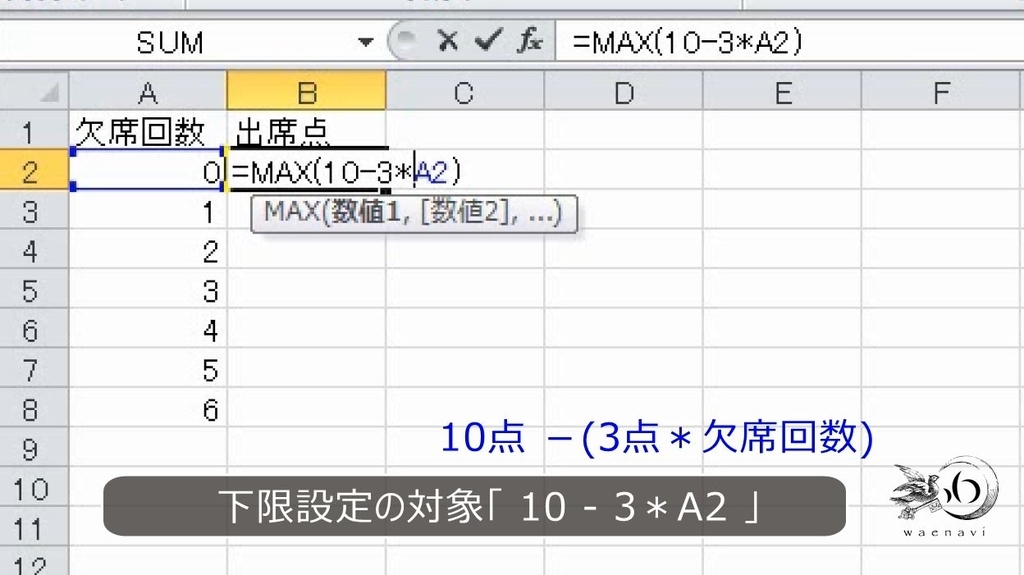Select row 1 header
Screen dimensions: 1024x575
[34, 130]
